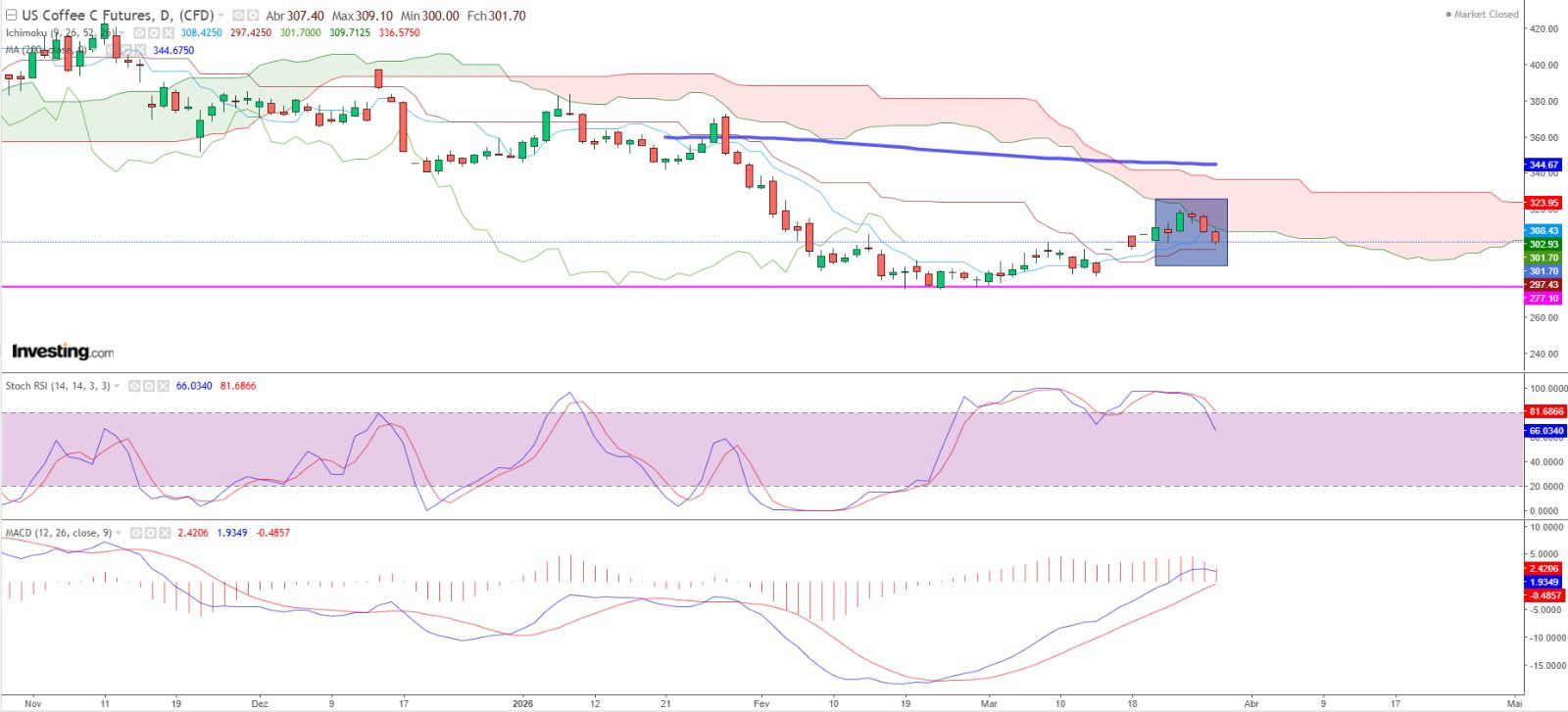
Task: Select the magenta horizontal support line
Action: coord(392,286)
